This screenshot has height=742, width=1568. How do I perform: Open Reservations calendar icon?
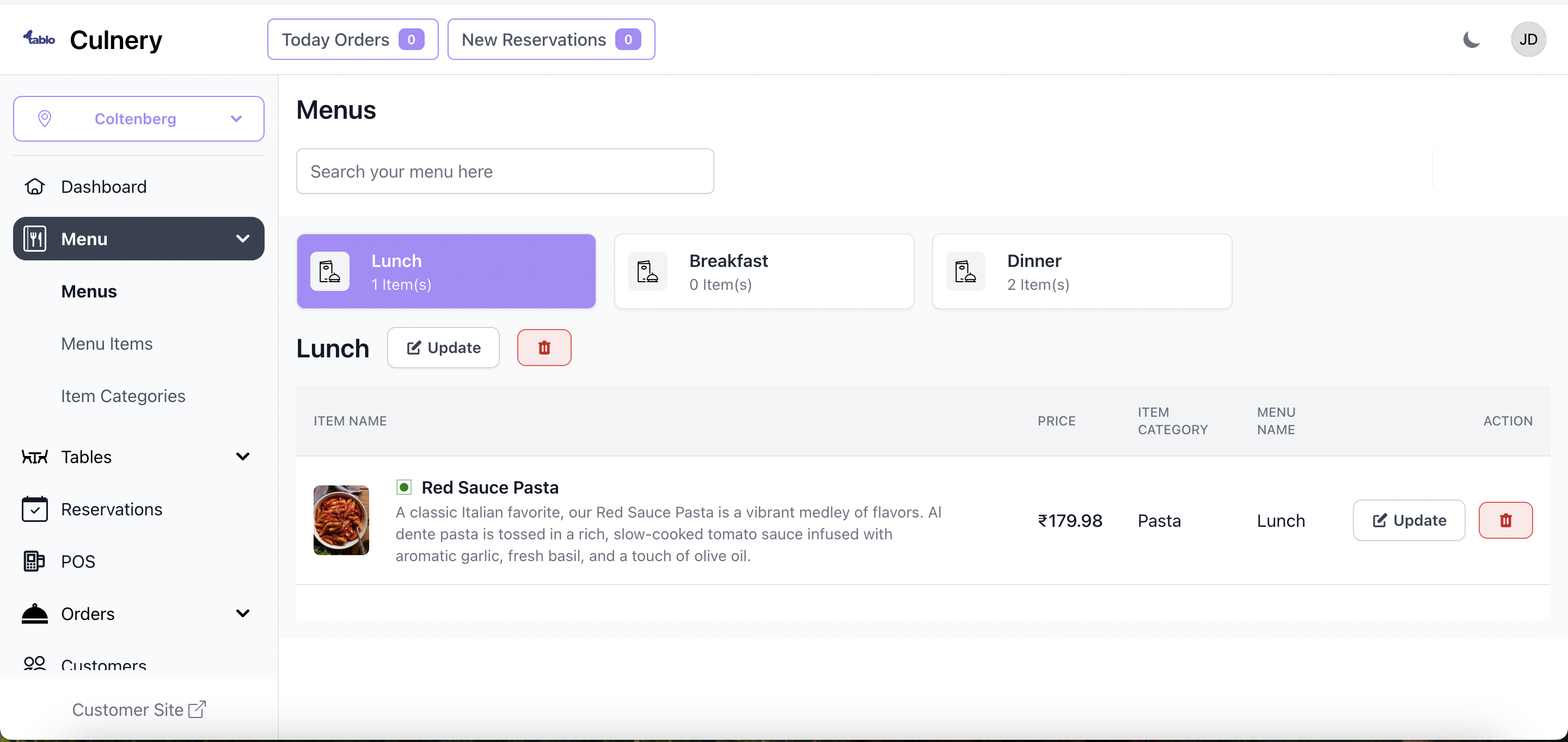[x=35, y=509]
